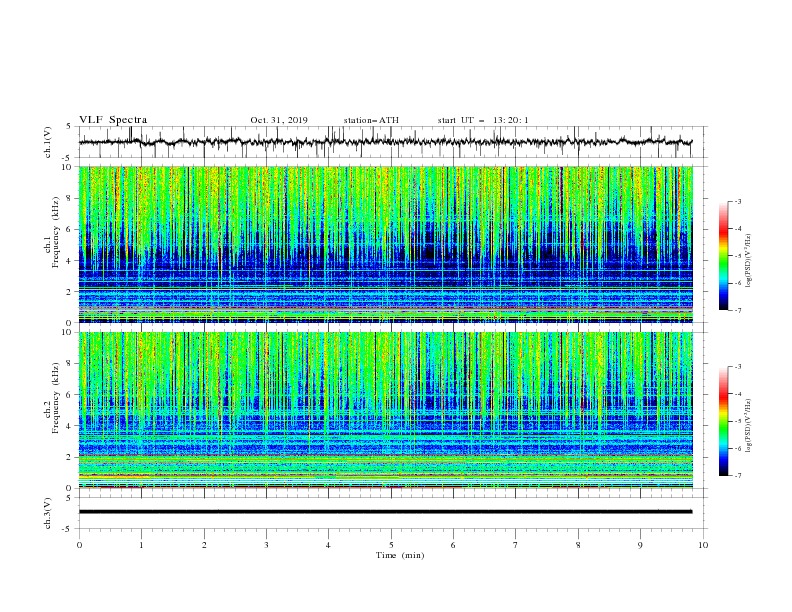Click time-axis tick label "2"
The width and height of the screenshot is (792, 612).
[x=204, y=545]
